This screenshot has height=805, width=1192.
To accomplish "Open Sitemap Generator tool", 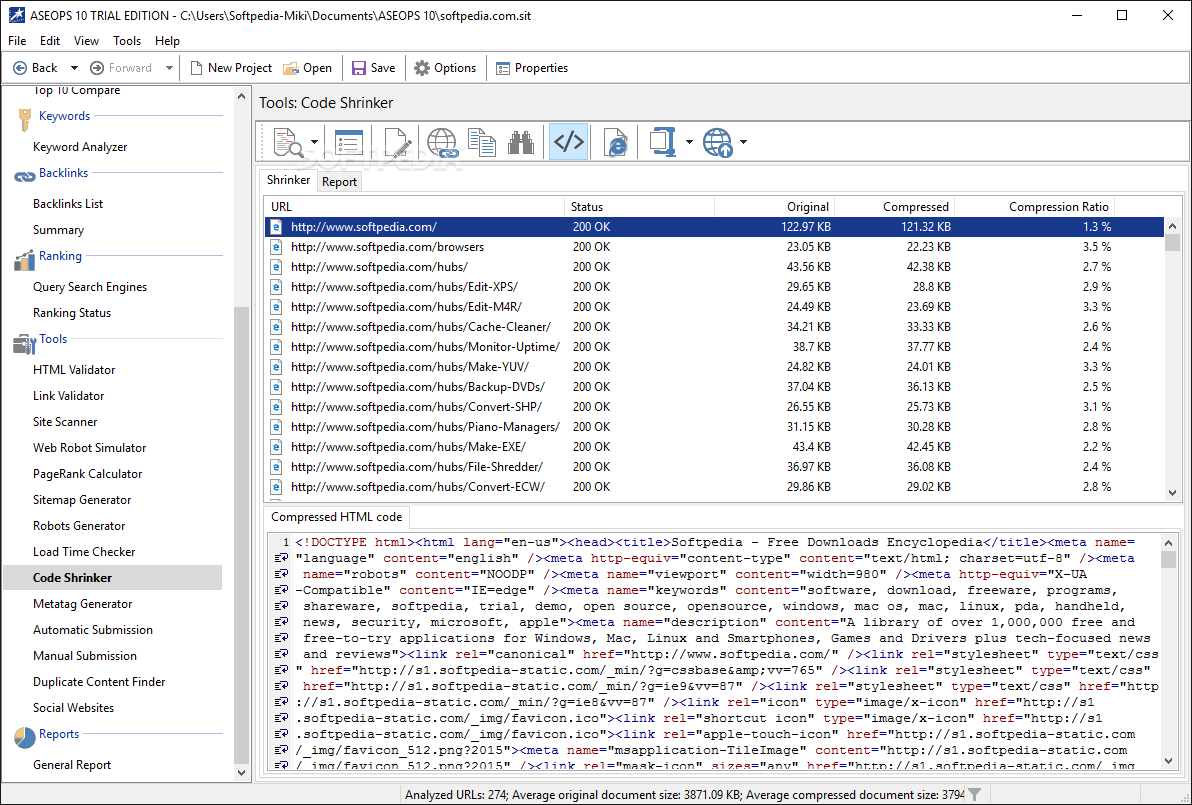I will coord(81,499).
